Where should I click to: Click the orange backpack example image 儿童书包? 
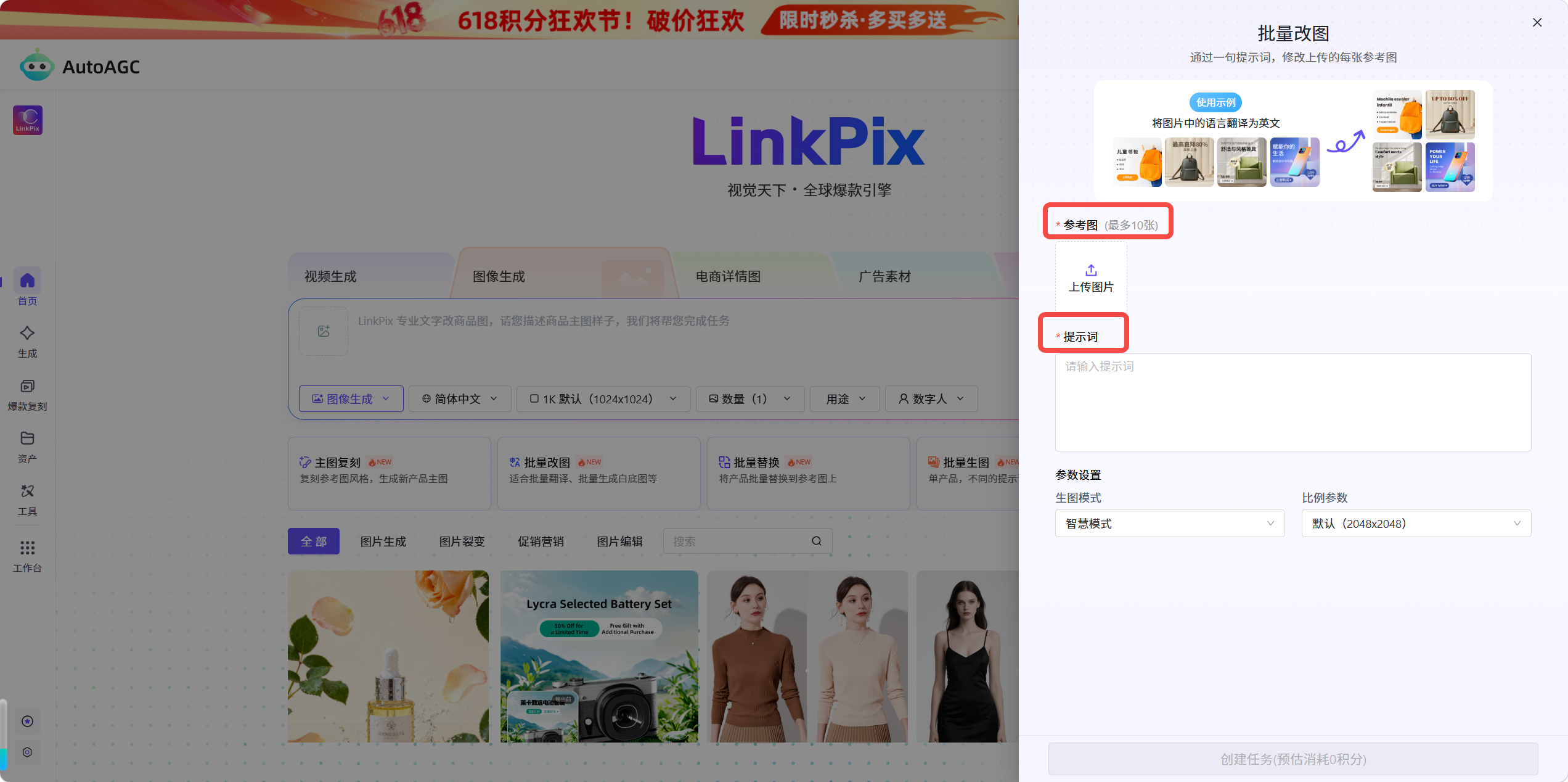coord(1137,162)
